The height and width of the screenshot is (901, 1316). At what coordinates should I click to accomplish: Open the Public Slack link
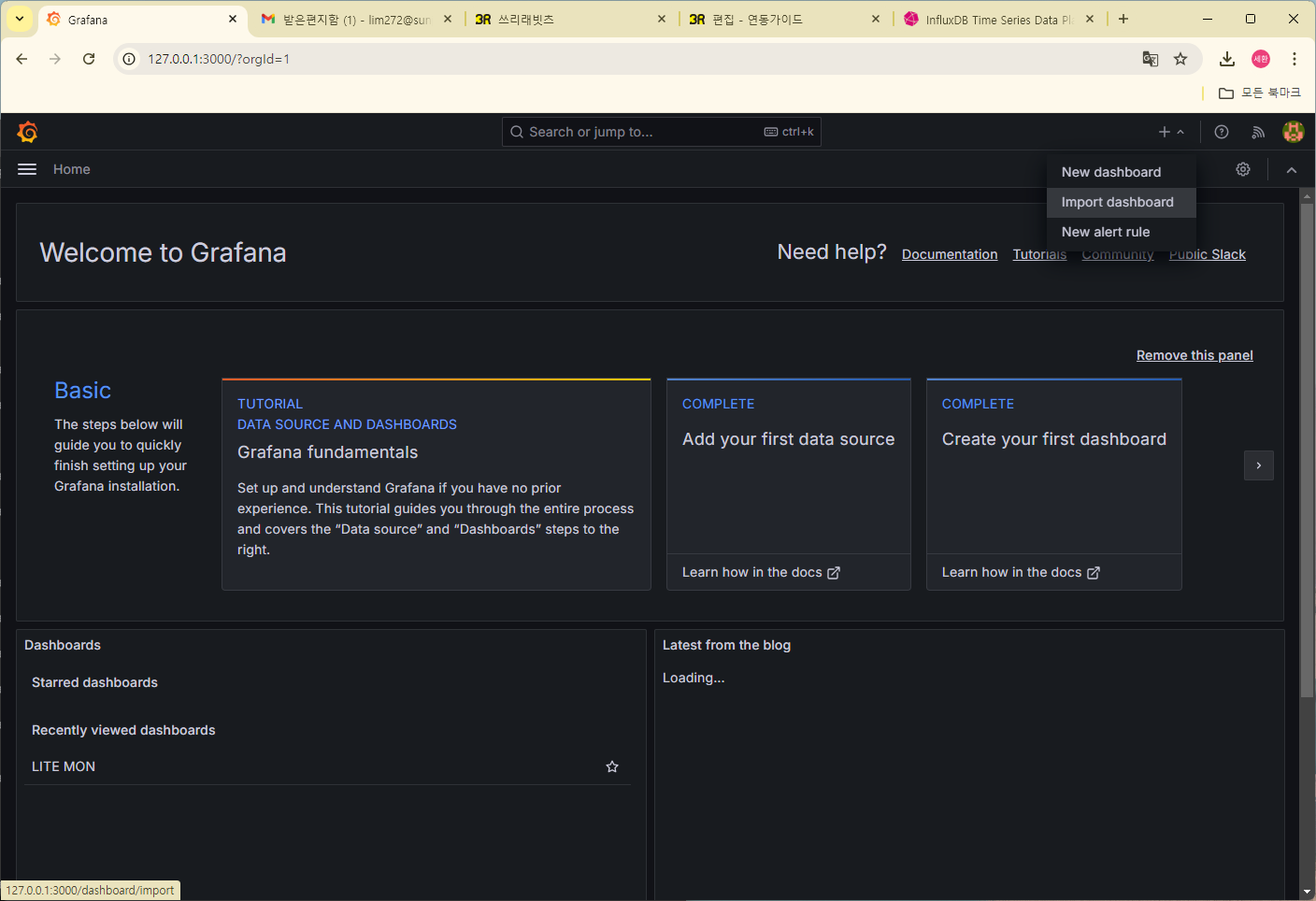(x=1208, y=254)
